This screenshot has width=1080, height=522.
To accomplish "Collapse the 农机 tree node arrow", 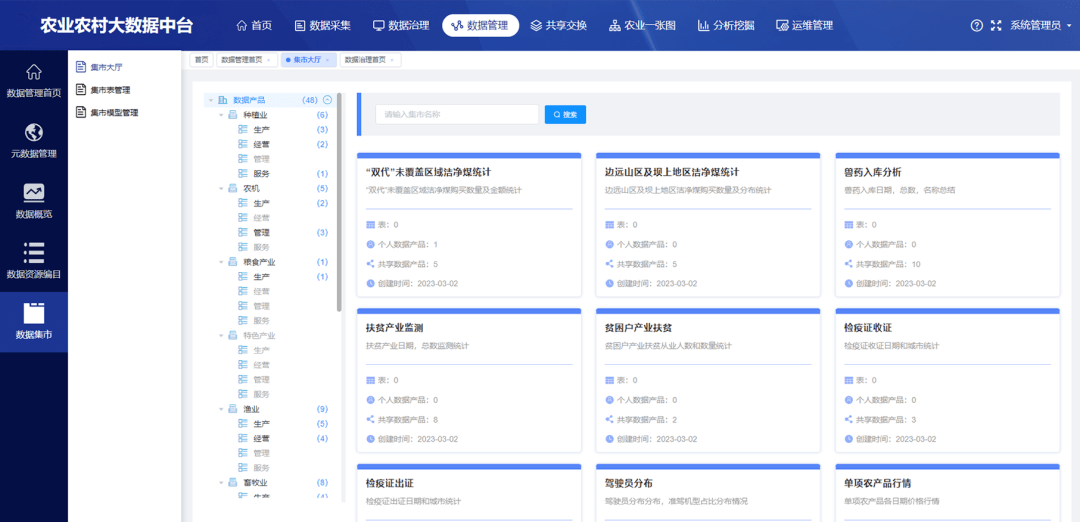I will (221, 189).
